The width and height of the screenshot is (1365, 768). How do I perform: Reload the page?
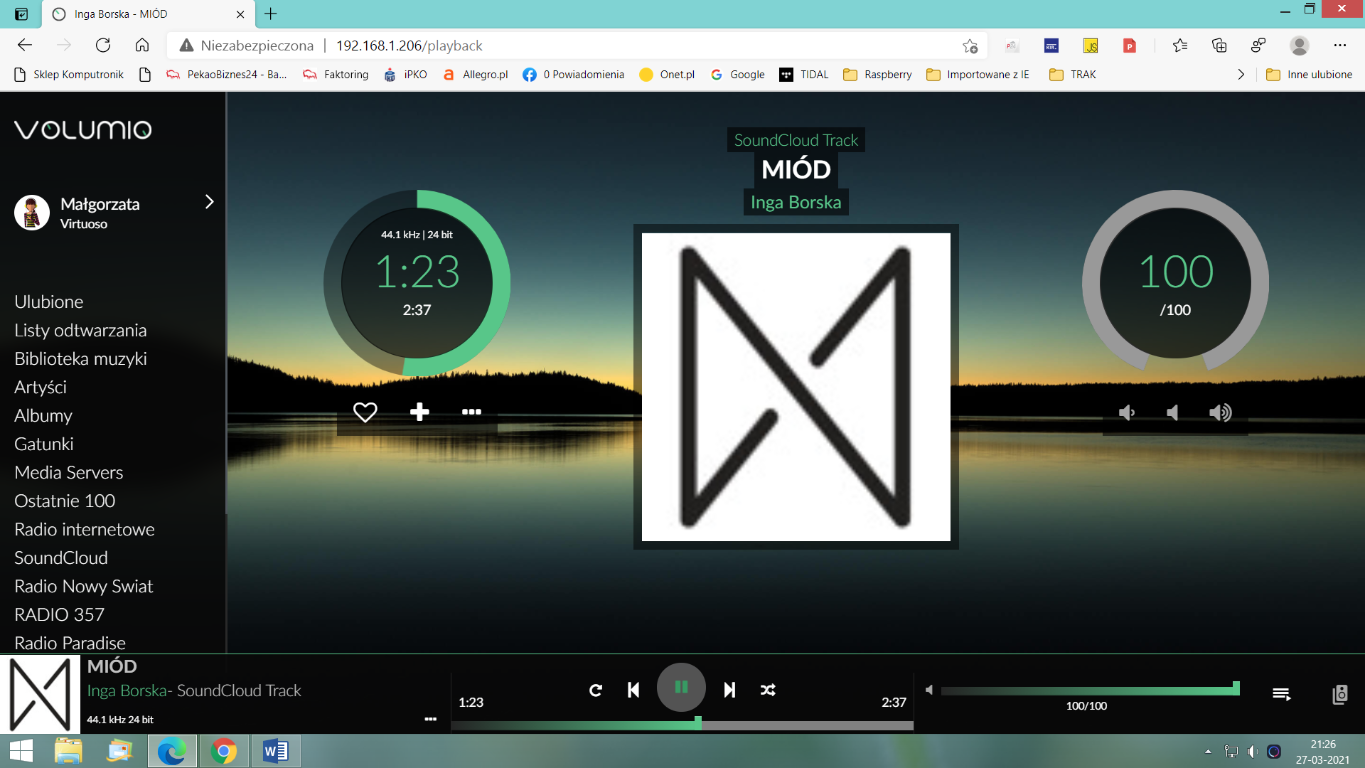(x=103, y=45)
